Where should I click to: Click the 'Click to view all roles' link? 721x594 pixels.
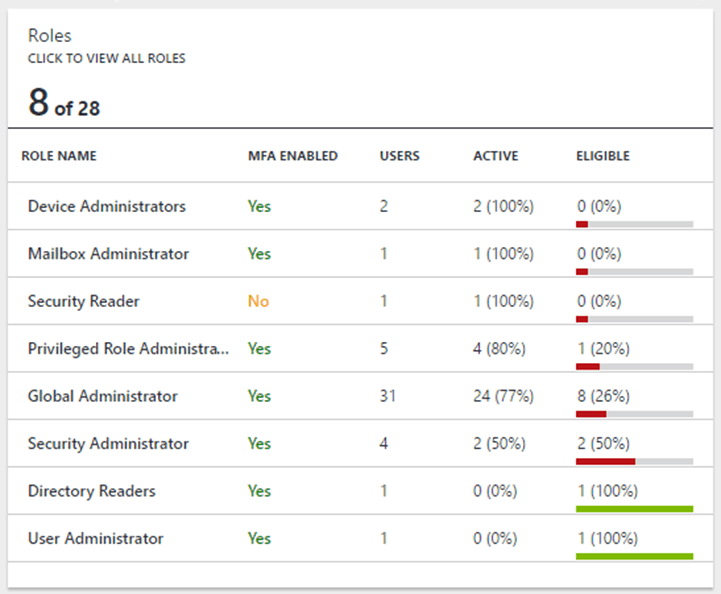click(107, 58)
